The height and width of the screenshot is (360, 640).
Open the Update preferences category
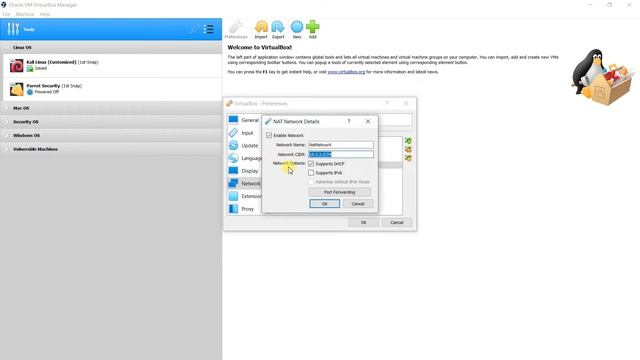[x=244, y=145]
